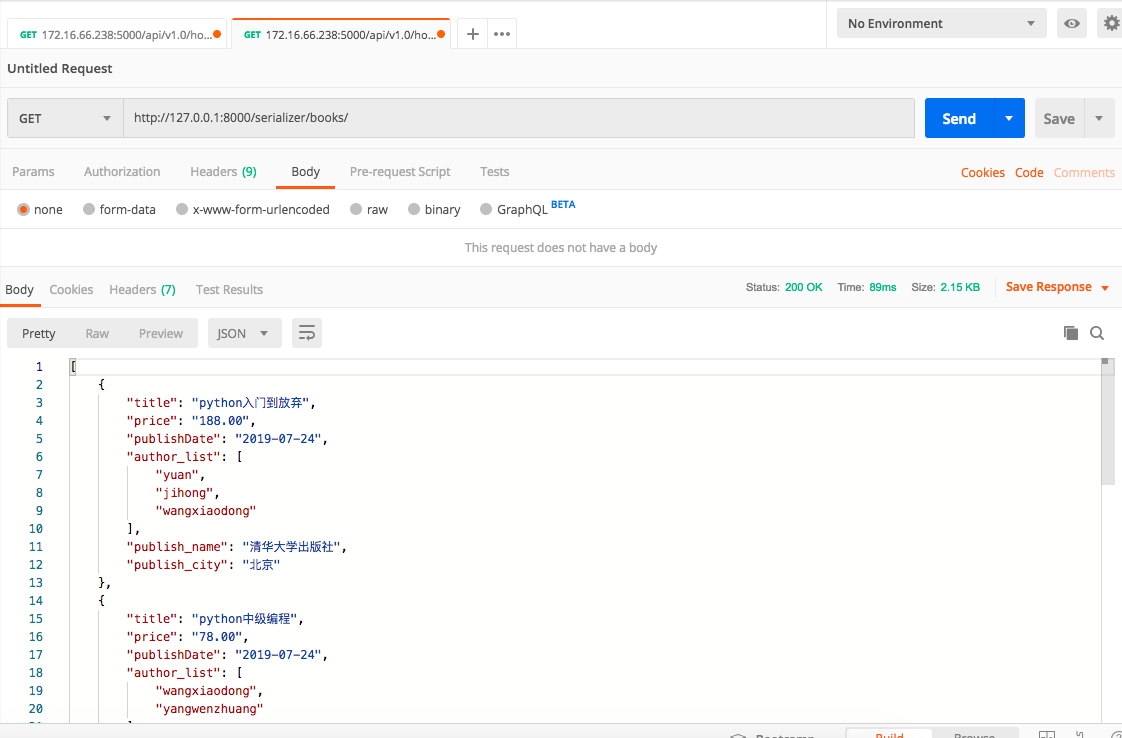The height and width of the screenshot is (738, 1122).
Task: Switch to Raw response view
Action: coord(97,333)
